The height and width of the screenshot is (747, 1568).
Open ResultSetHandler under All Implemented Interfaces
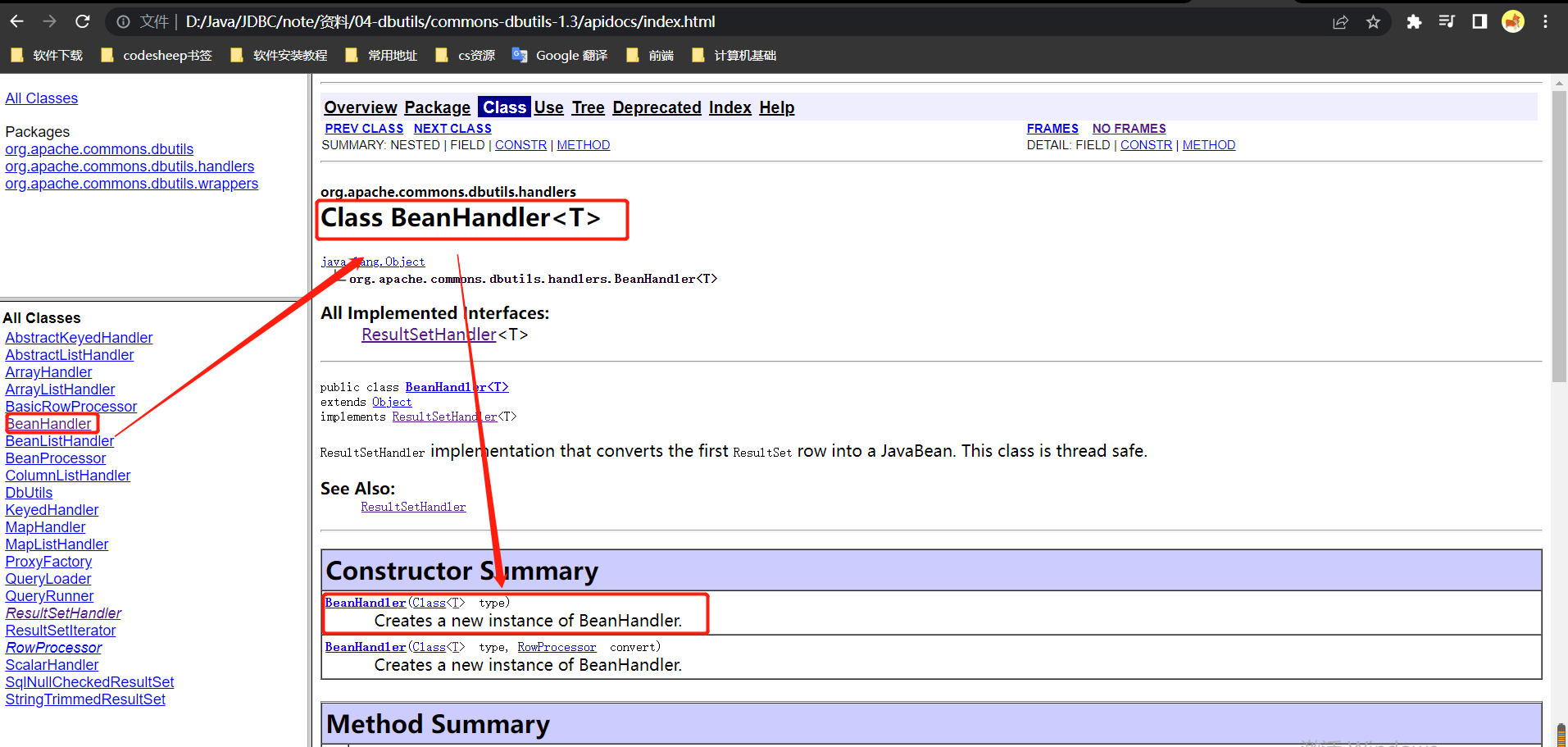pyautogui.click(x=429, y=335)
